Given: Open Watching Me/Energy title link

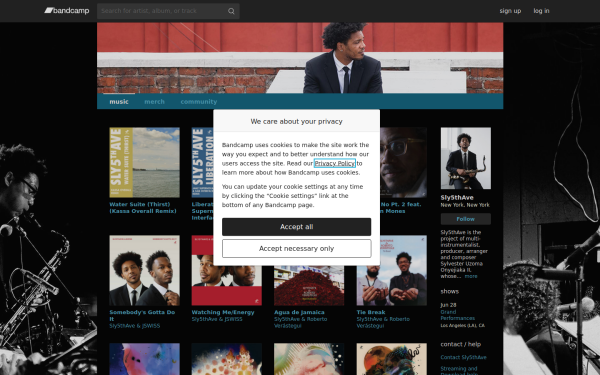Looking at the screenshot, I should pos(223,312).
